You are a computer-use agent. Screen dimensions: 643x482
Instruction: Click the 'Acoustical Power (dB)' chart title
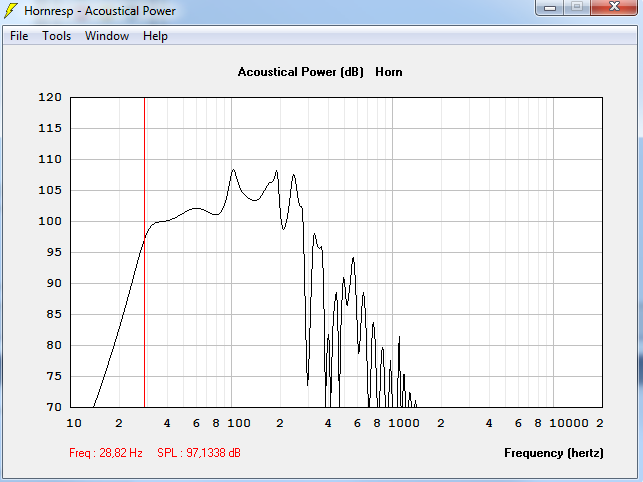point(301,72)
